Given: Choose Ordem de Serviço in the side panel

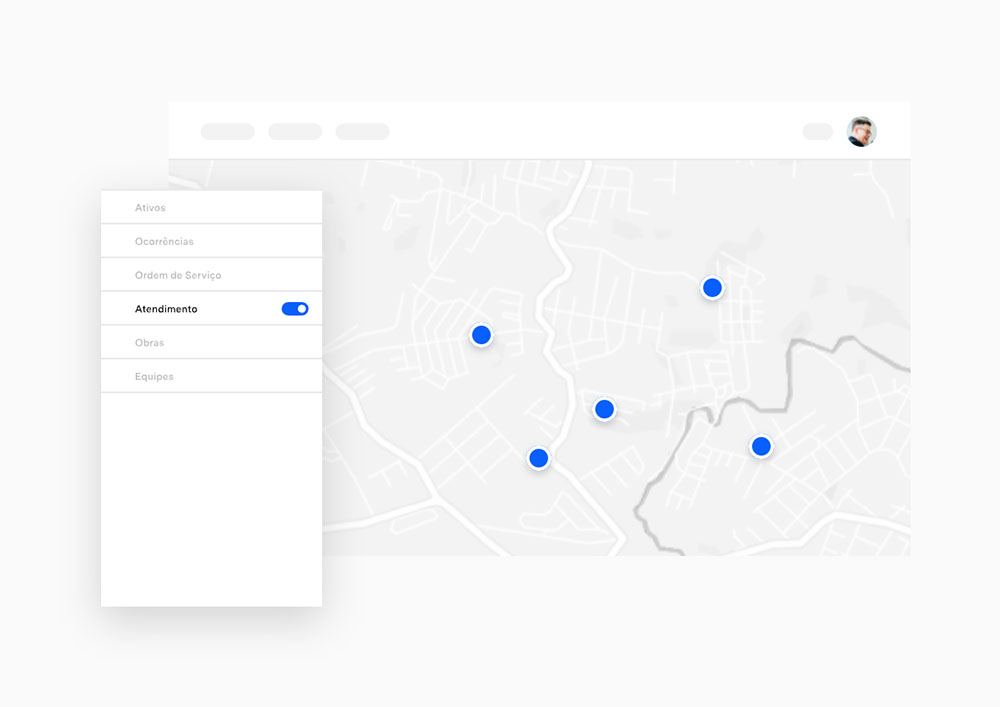Looking at the screenshot, I should click(211, 275).
